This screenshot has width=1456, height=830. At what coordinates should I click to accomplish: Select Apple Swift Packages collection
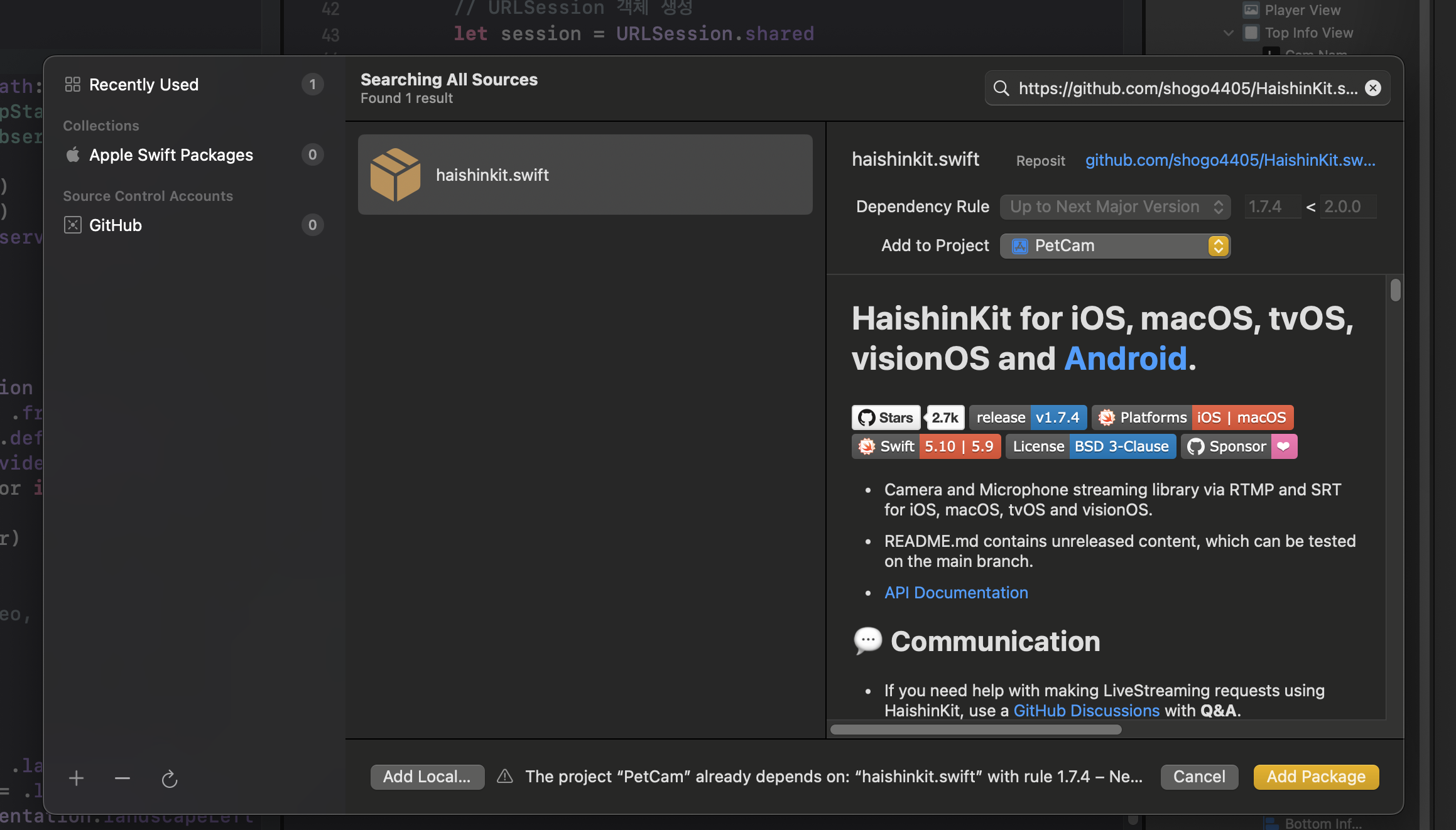tap(171, 154)
